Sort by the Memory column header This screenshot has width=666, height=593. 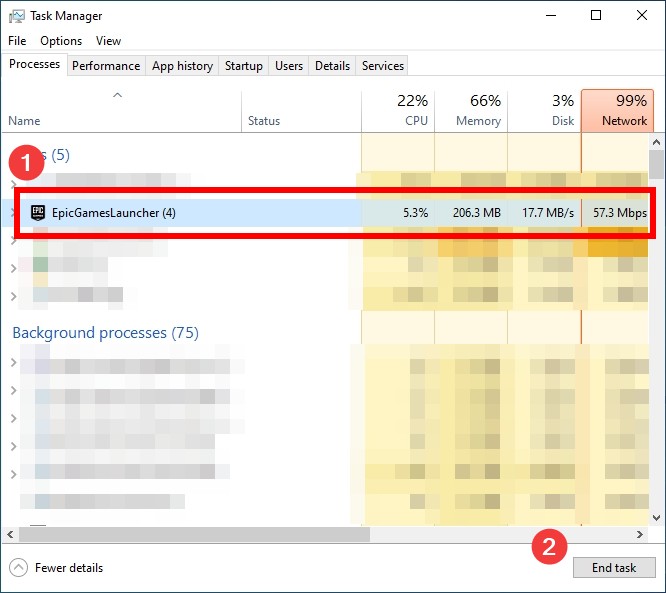pyautogui.click(x=471, y=111)
